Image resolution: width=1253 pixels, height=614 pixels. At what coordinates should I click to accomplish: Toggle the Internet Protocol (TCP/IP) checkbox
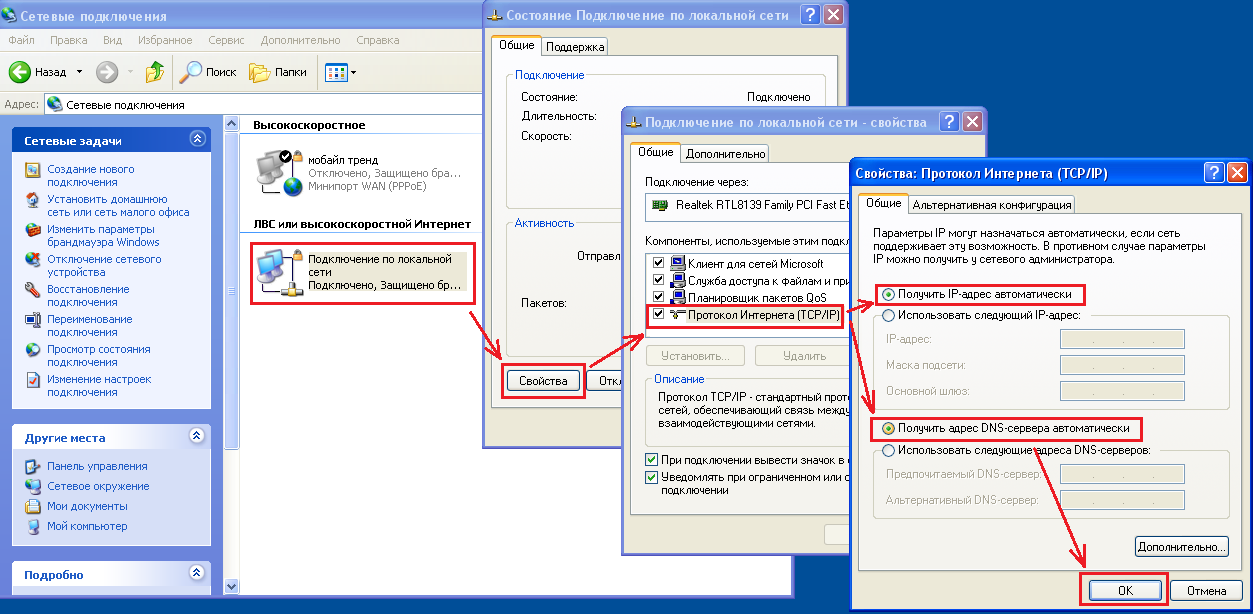click(x=658, y=314)
